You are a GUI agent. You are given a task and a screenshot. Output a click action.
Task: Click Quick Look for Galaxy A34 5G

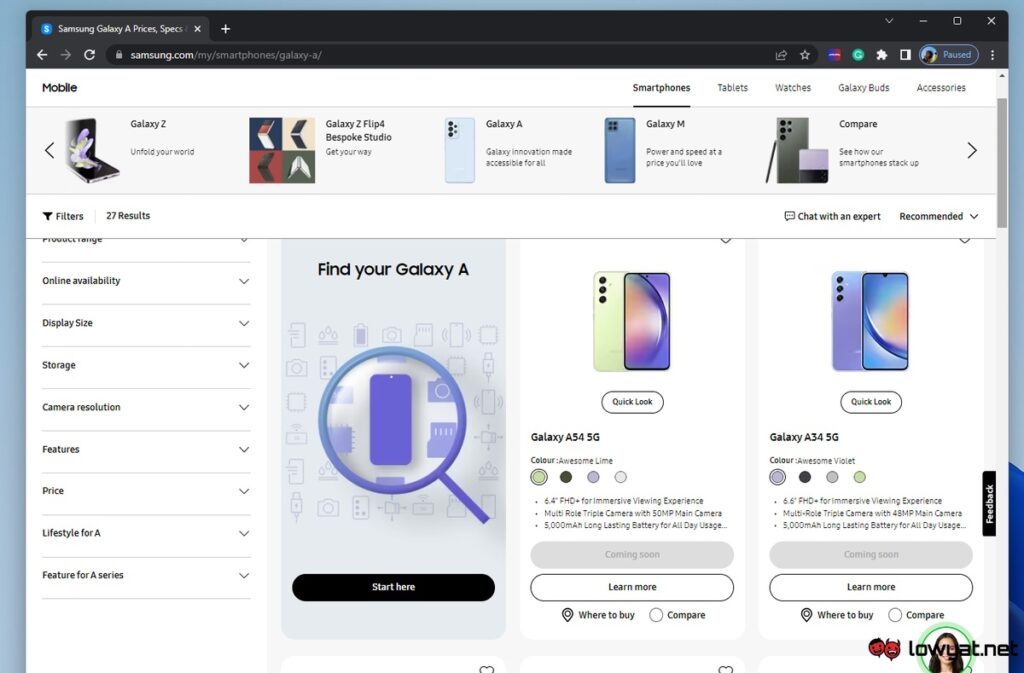tap(871, 402)
